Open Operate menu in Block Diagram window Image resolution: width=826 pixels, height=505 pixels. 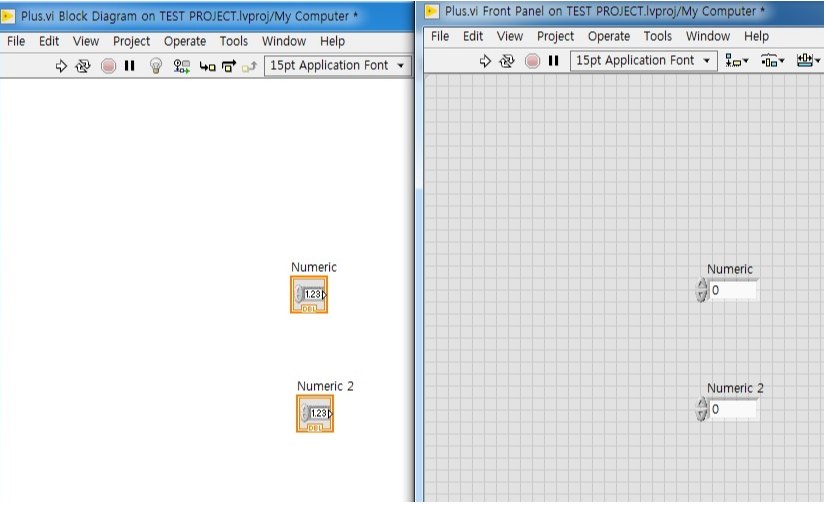[x=185, y=41]
